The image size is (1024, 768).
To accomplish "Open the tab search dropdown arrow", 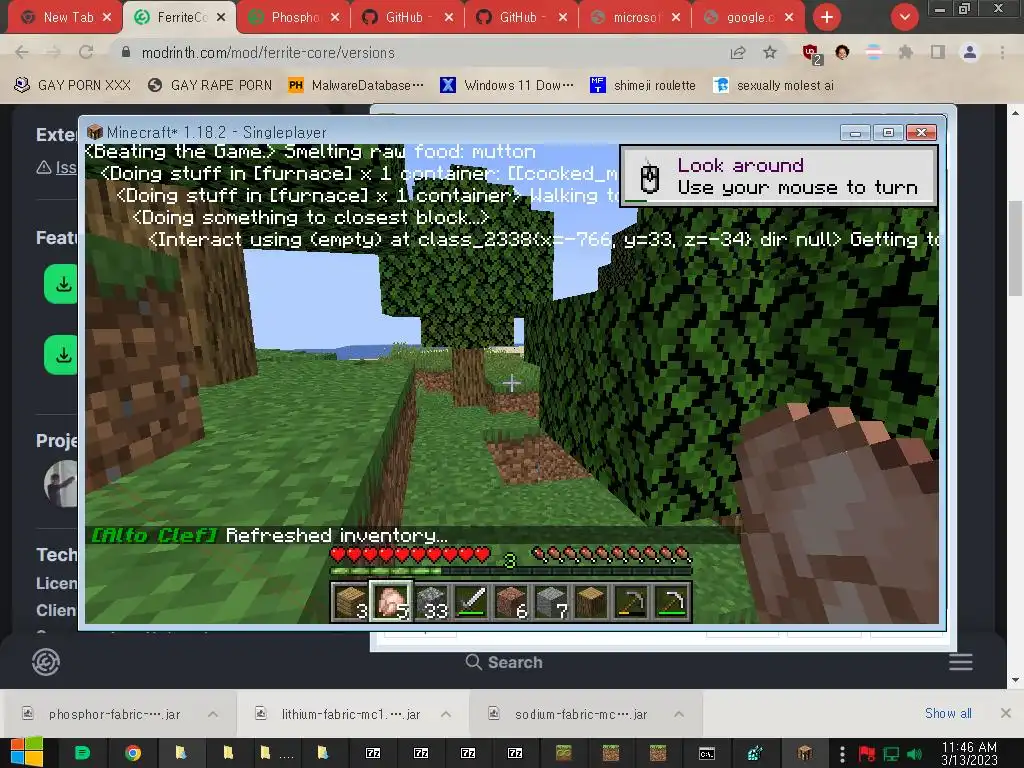I will coord(904,17).
